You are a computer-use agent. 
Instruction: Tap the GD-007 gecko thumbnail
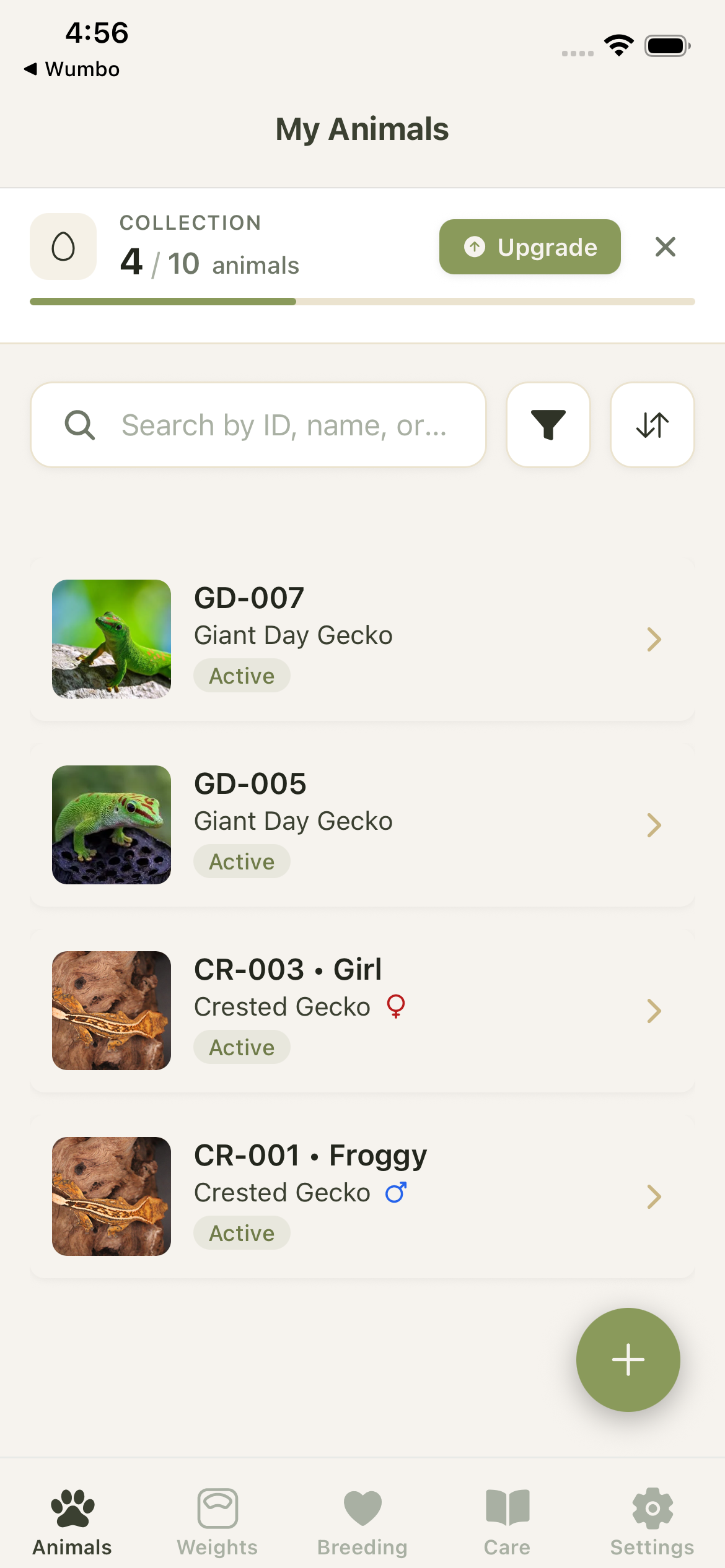(x=112, y=639)
